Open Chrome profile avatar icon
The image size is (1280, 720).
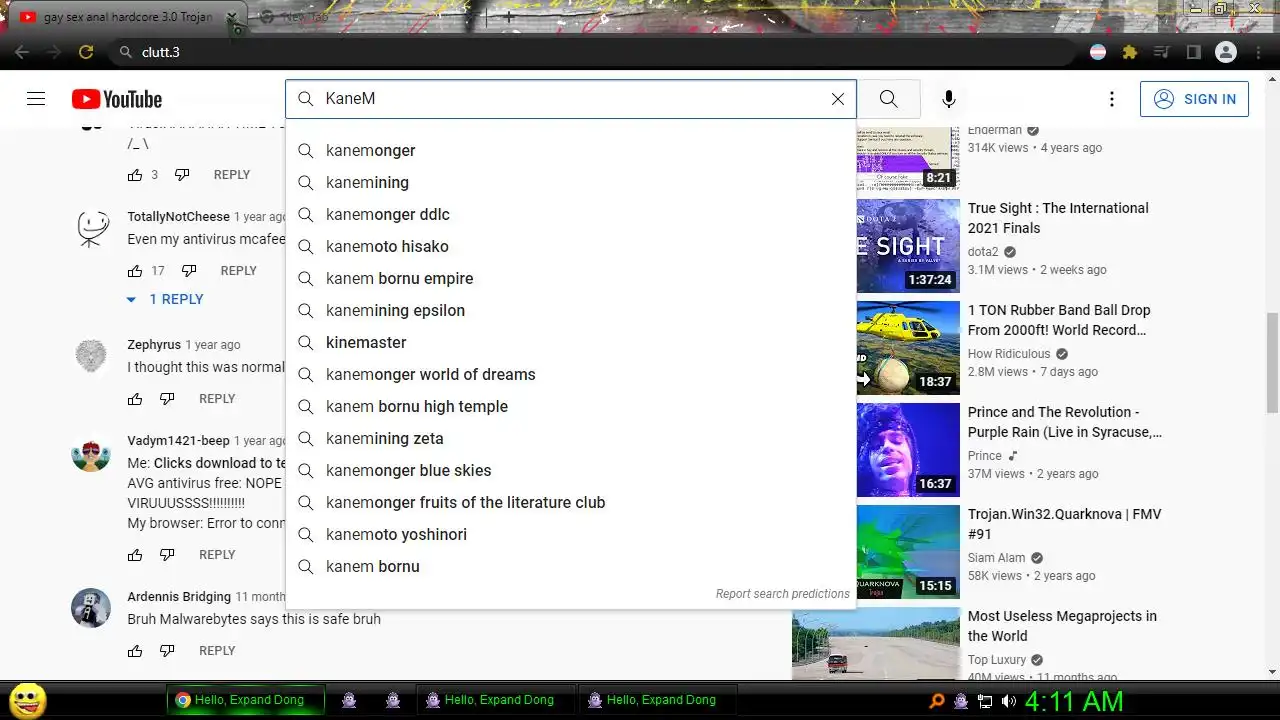[1226, 52]
